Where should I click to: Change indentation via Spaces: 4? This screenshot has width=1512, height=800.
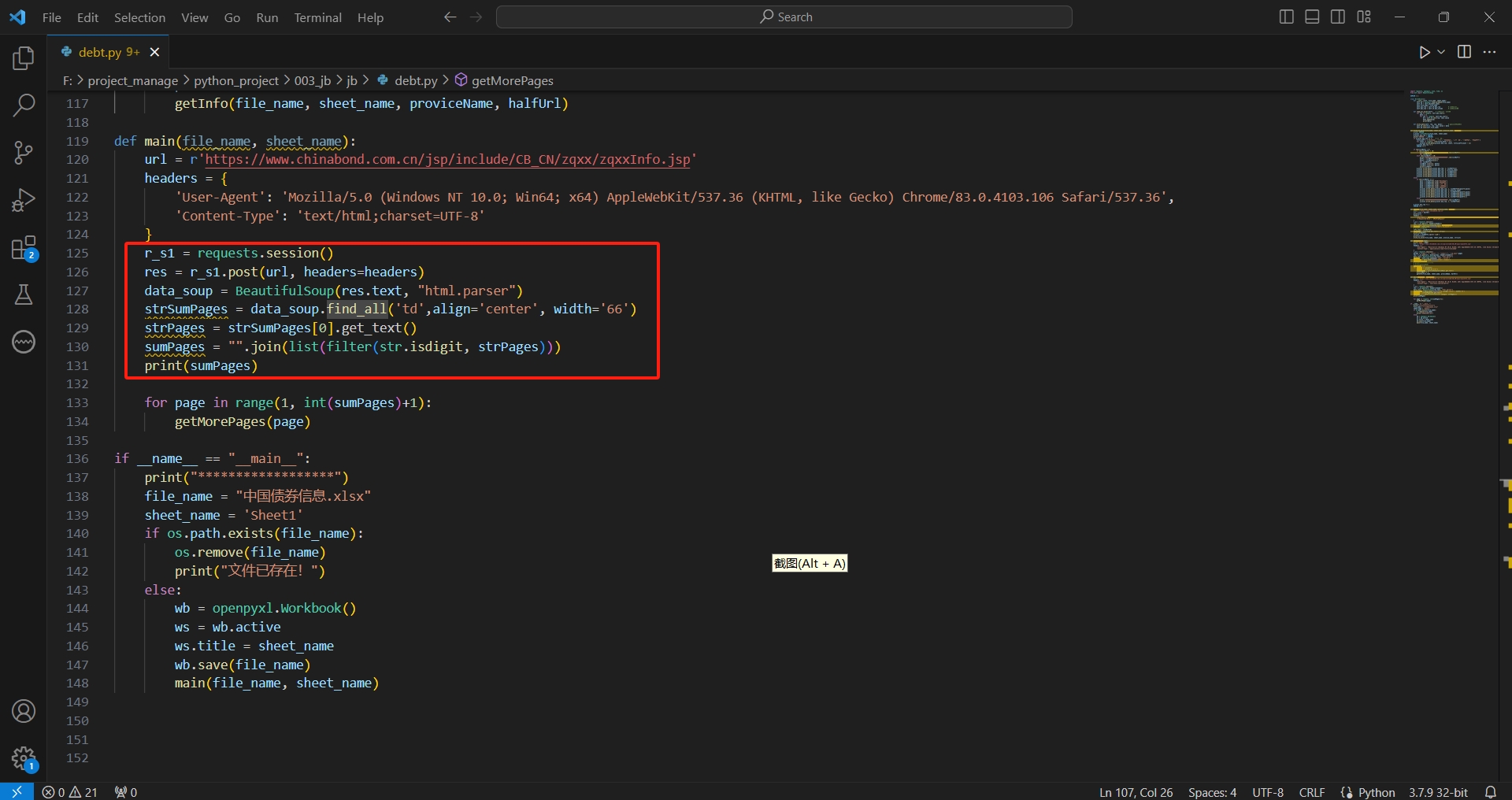tap(1212, 792)
